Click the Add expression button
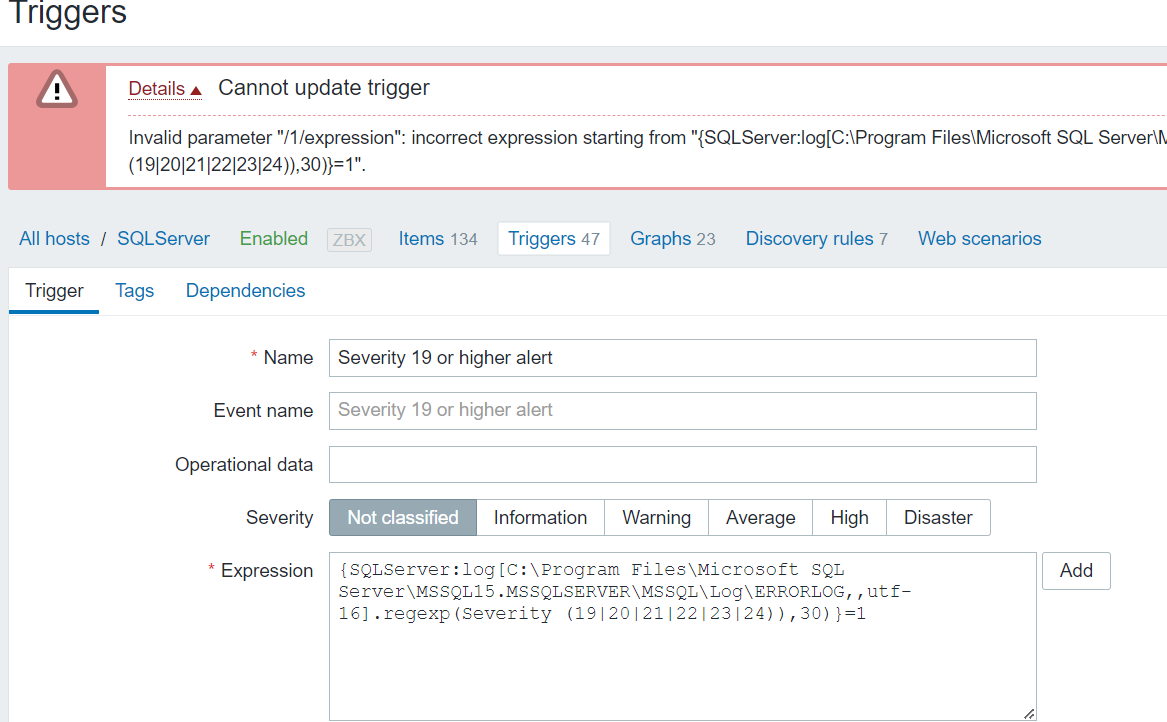This screenshot has width=1167, height=722. (x=1075, y=571)
